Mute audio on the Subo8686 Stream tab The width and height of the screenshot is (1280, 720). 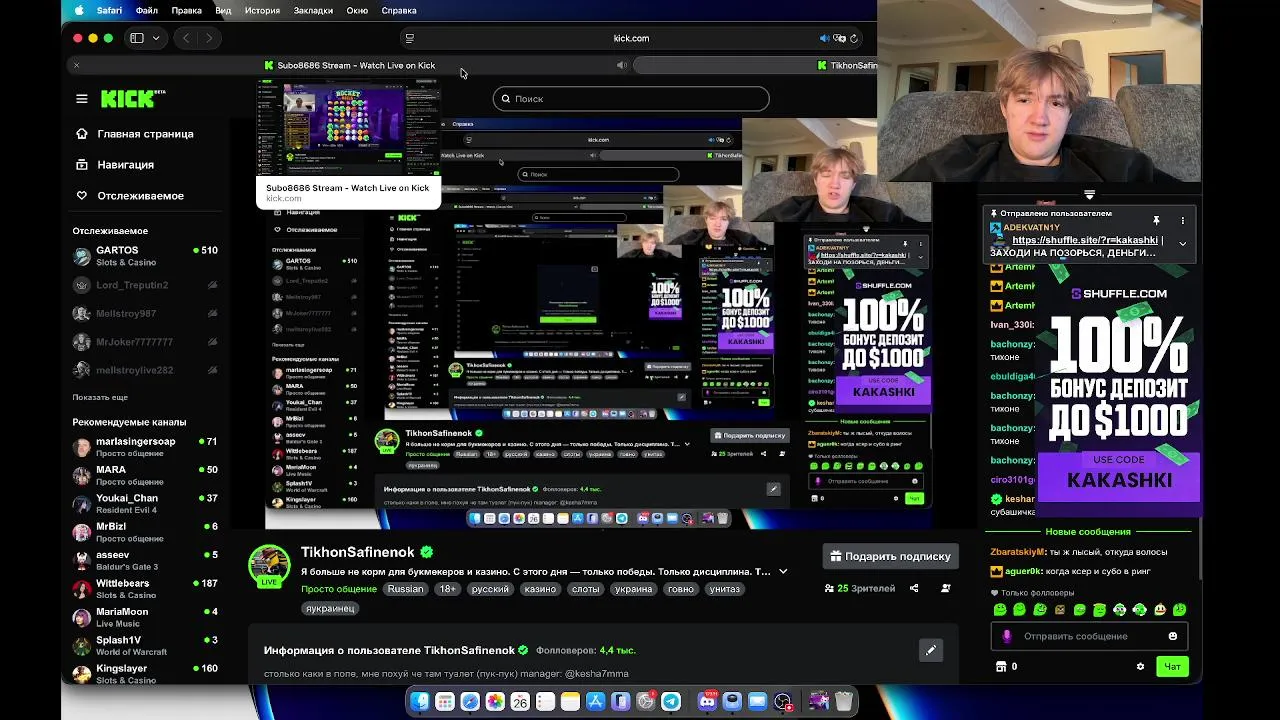[x=622, y=65]
